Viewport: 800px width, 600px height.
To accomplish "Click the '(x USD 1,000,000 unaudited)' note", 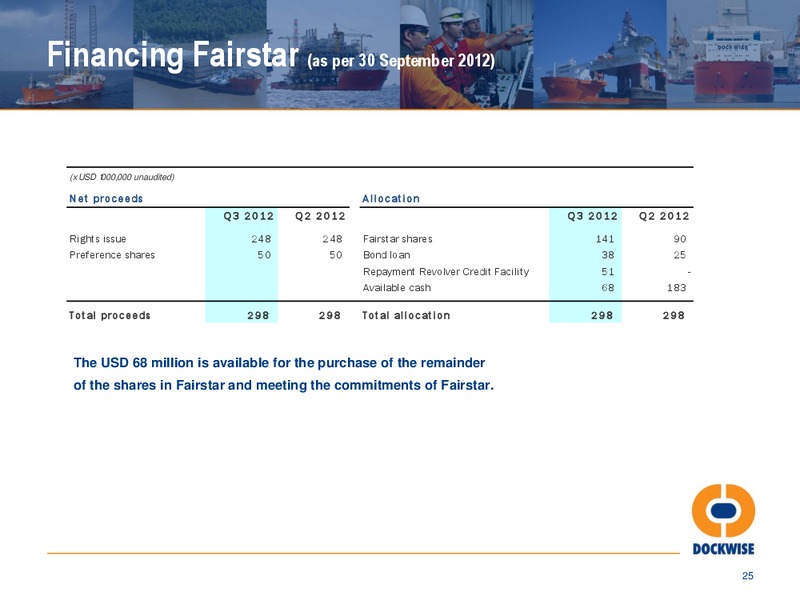I will pos(122,177).
